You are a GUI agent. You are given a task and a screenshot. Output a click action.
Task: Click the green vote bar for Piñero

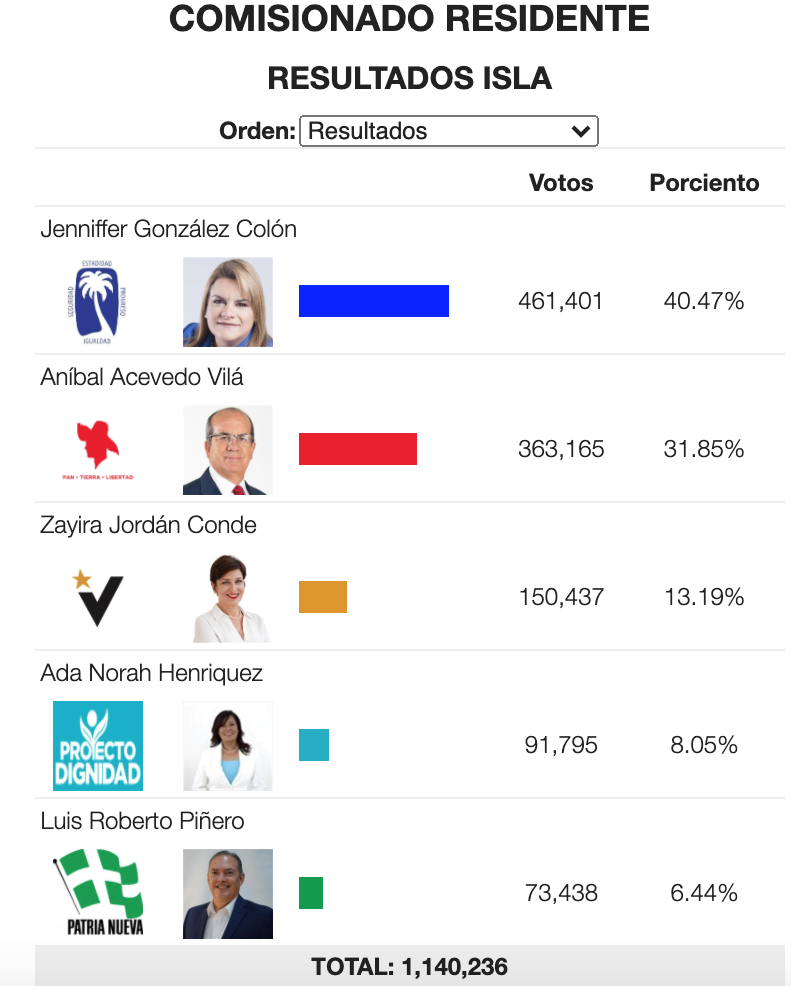coord(311,893)
